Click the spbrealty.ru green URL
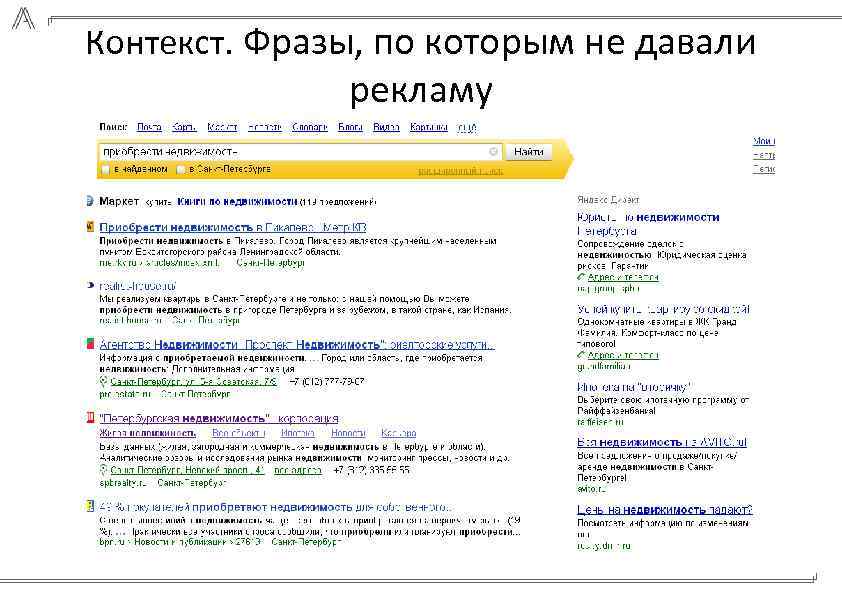The width and height of the screenshot is (842, 595). (x=123, y=483)
